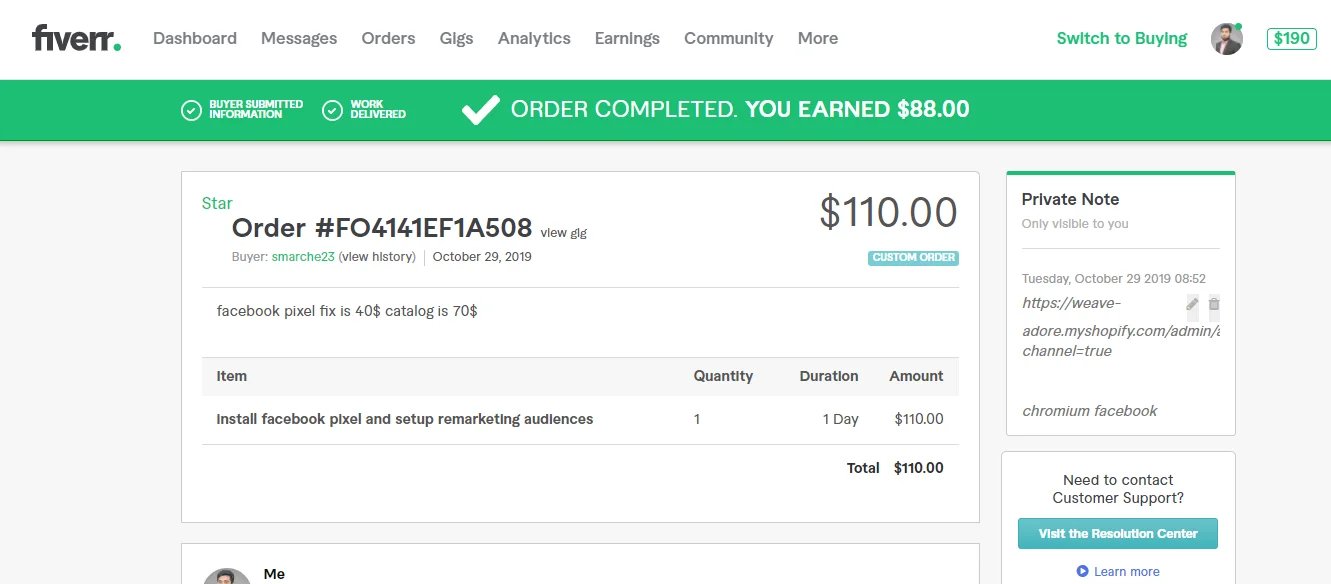The image size is (1331, 584).
Task: Click the Buyer Submitted Information checkmark icon
Action: [191, 110]
